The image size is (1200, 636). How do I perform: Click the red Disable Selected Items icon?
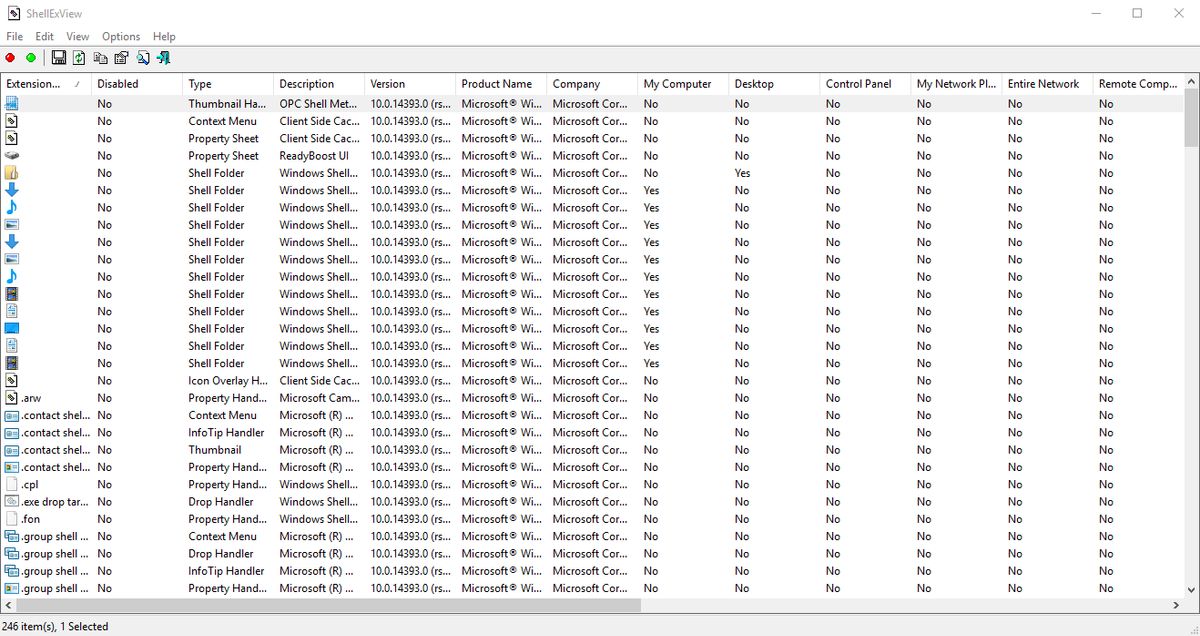[x=11, y=59]
